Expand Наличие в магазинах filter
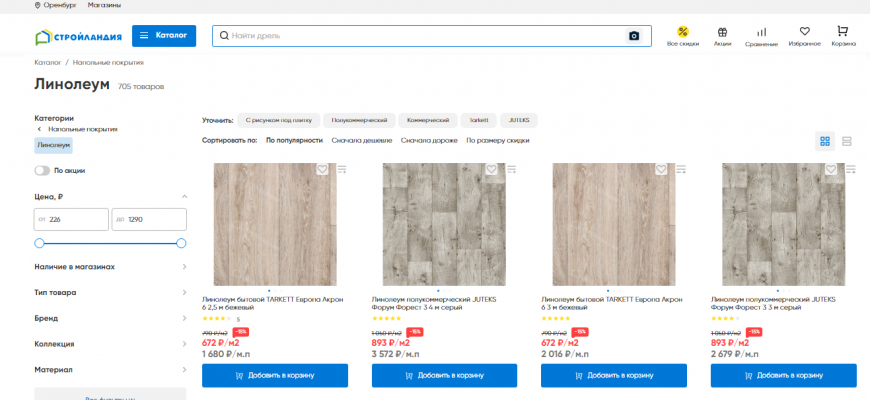Image resolution: width=870 pixels, height=400 pixels. coord(184,267)
